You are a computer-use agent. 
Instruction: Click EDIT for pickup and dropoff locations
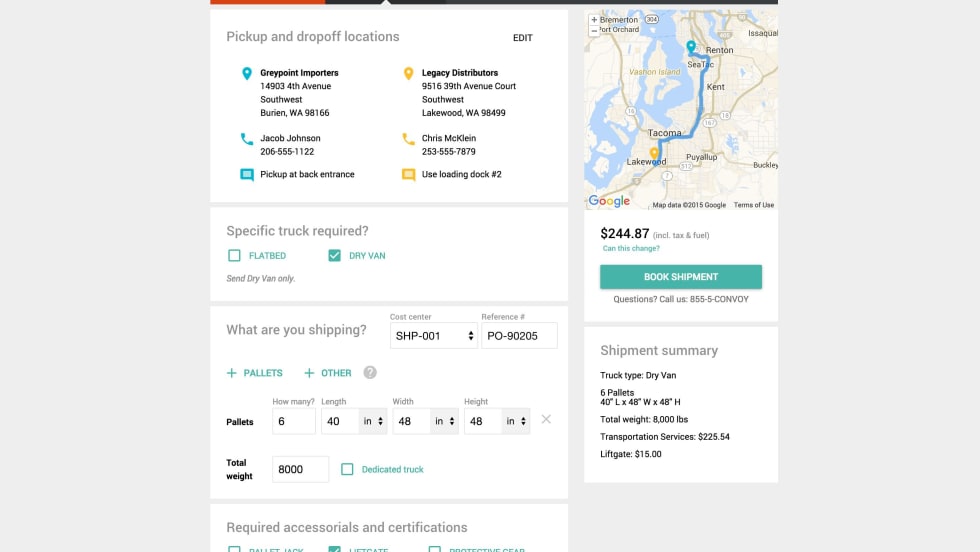(x=523, y=38)
